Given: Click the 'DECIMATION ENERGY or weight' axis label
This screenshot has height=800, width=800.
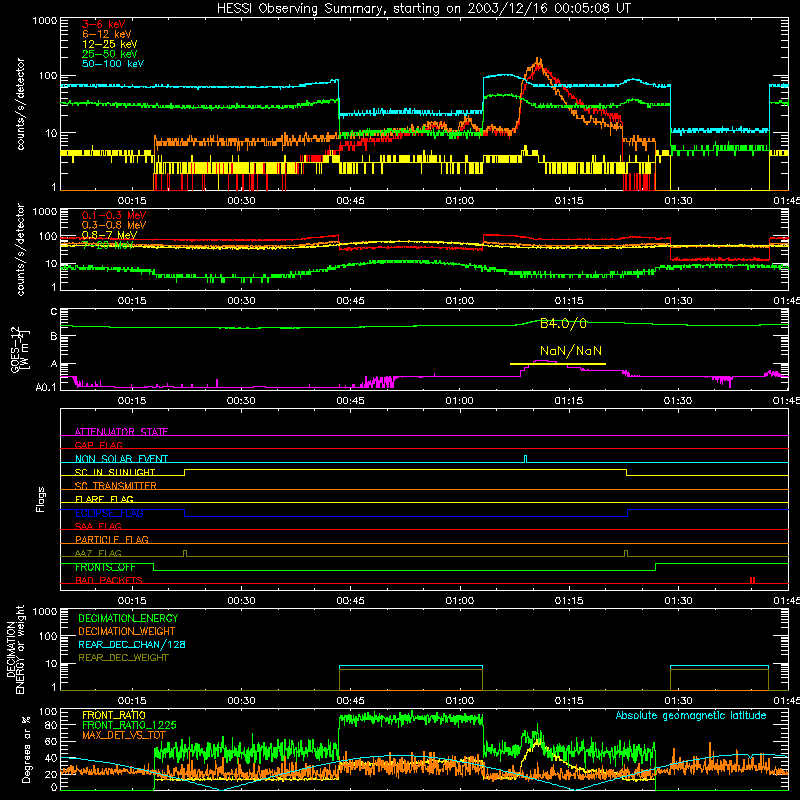Looking at the screenshot, I should 15,650.
